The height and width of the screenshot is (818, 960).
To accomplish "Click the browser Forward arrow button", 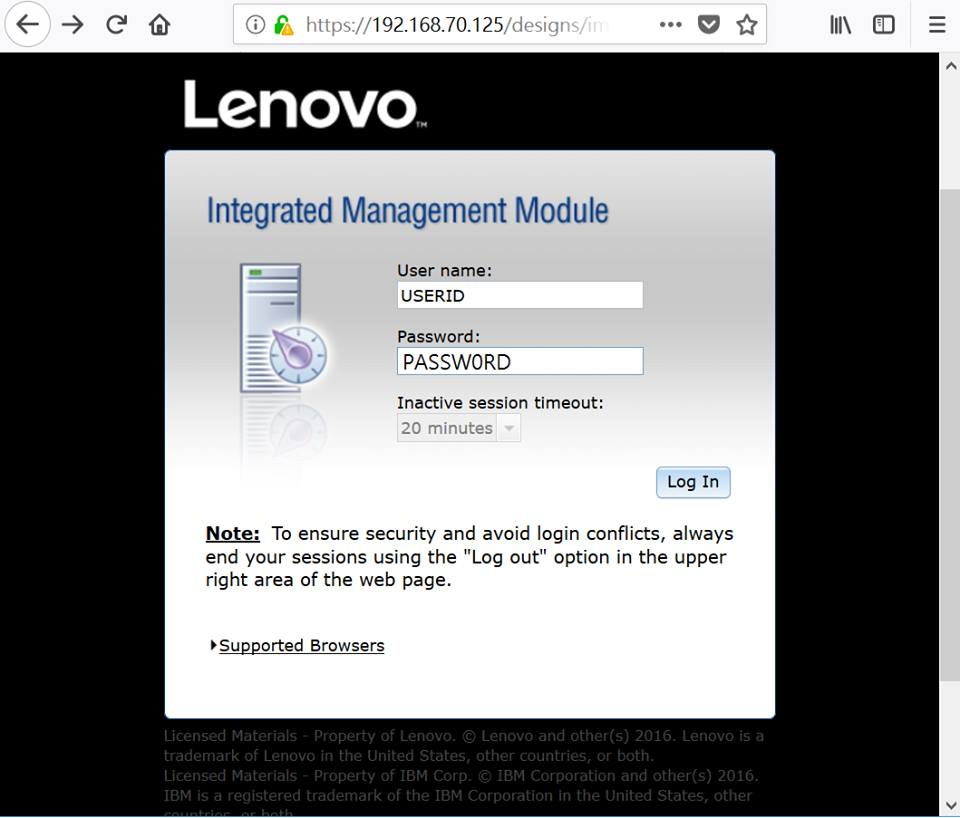I will coord(72,25).
